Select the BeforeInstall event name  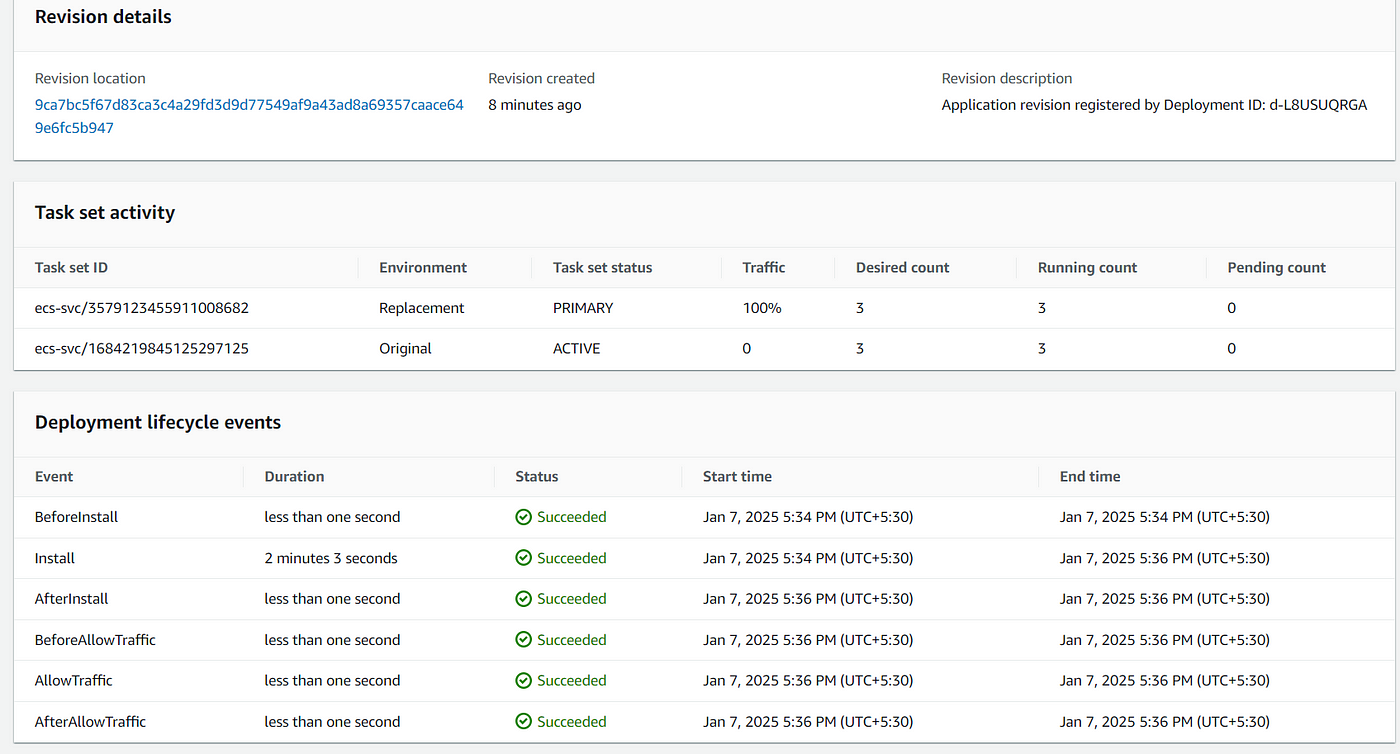pos(77,517)
